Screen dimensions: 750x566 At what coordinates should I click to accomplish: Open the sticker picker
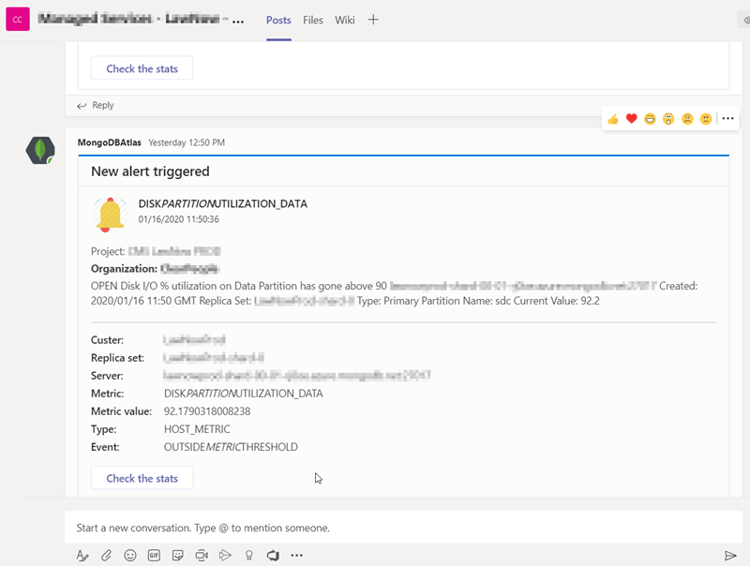point(177,555)
